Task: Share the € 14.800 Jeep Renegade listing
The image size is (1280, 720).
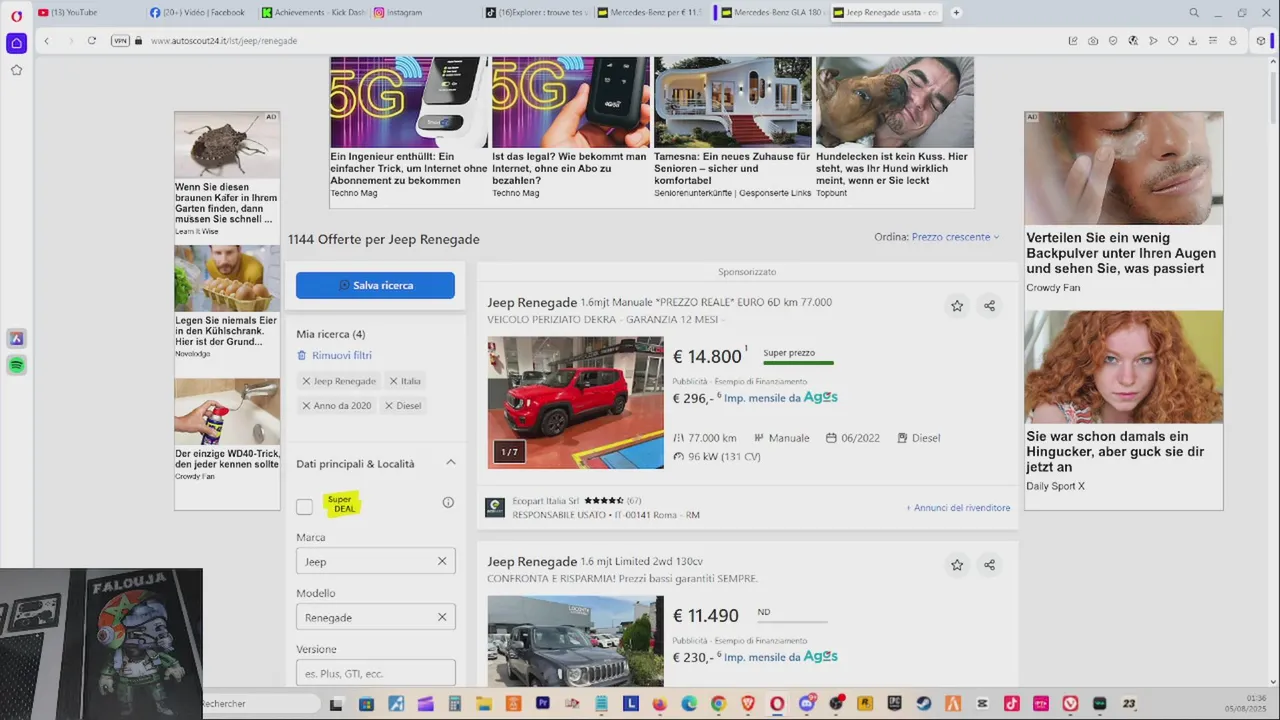Action: click(x=989, y=306)
